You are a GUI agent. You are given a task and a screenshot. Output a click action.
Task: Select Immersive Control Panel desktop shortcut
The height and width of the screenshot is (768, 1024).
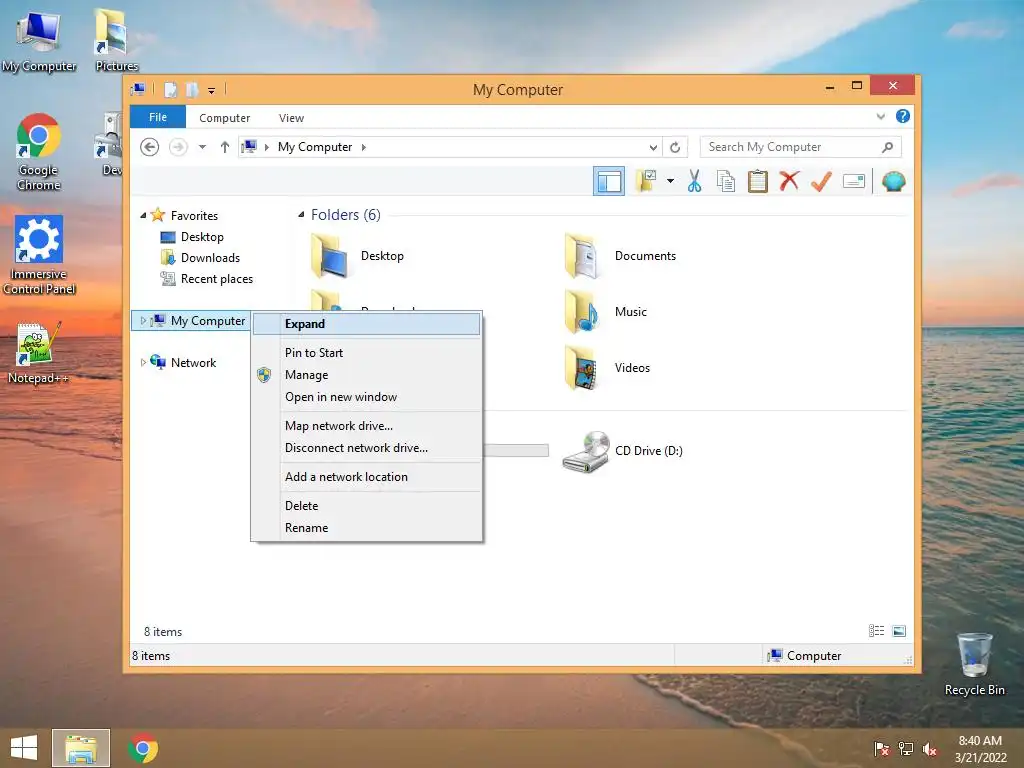click(38, 255)
